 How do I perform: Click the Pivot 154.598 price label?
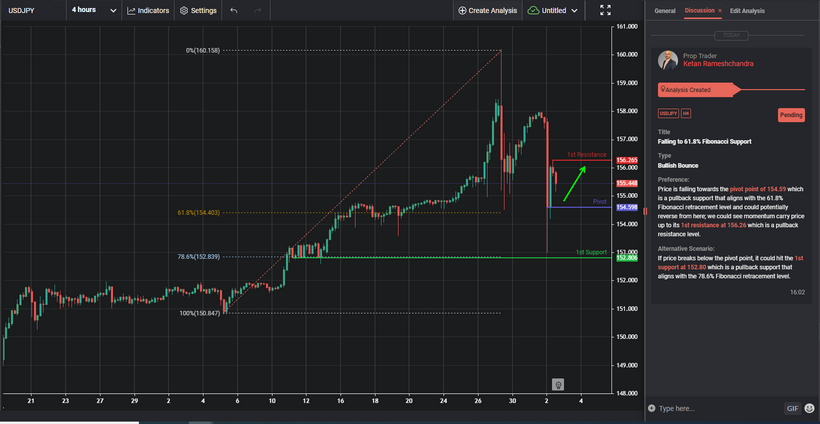[x=627, y=208]
